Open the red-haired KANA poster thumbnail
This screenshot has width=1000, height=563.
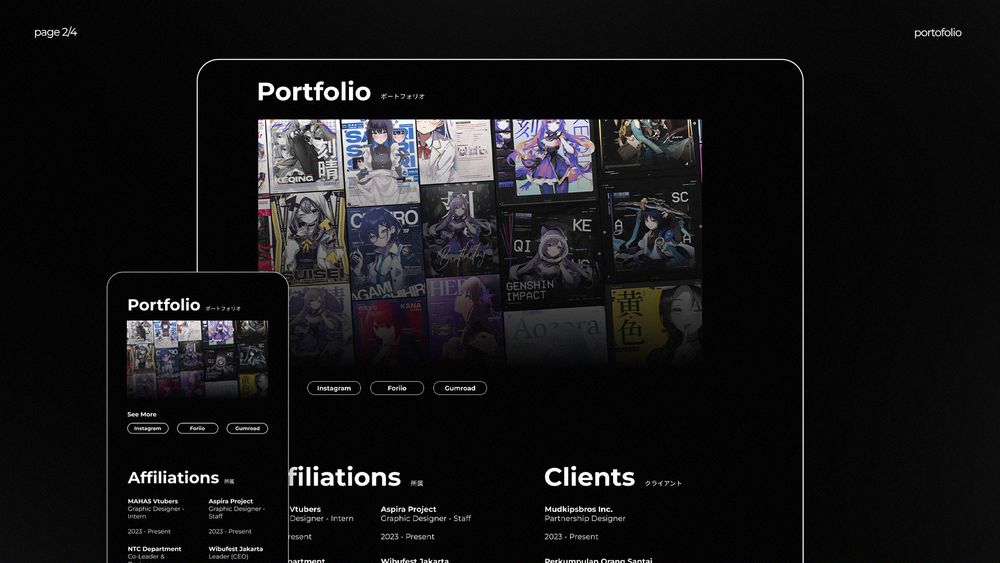(x=390, y=330)
